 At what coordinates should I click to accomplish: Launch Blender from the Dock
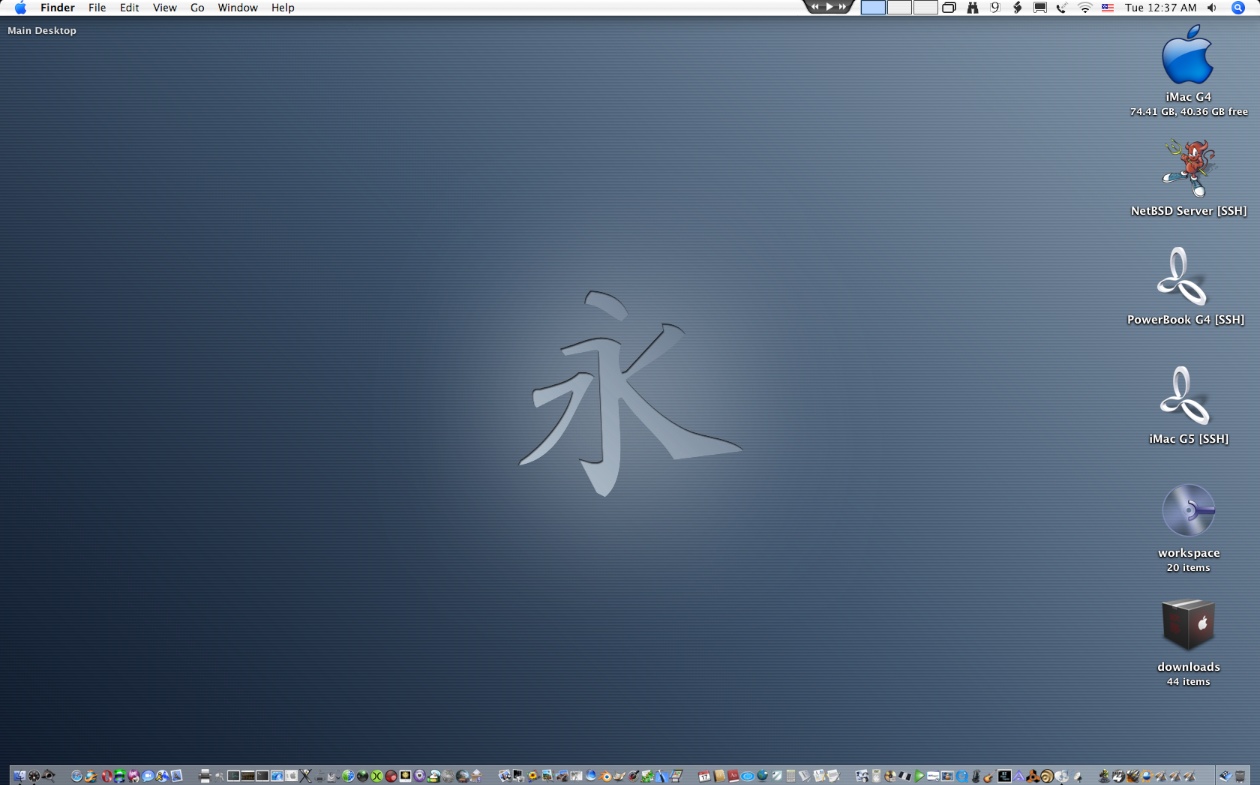[605, 775]
